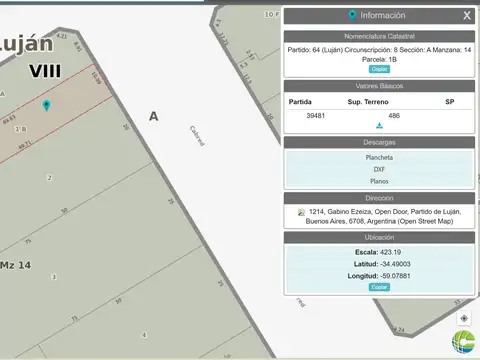
Task: Click the Cabred street label
Action: [197, 136]
